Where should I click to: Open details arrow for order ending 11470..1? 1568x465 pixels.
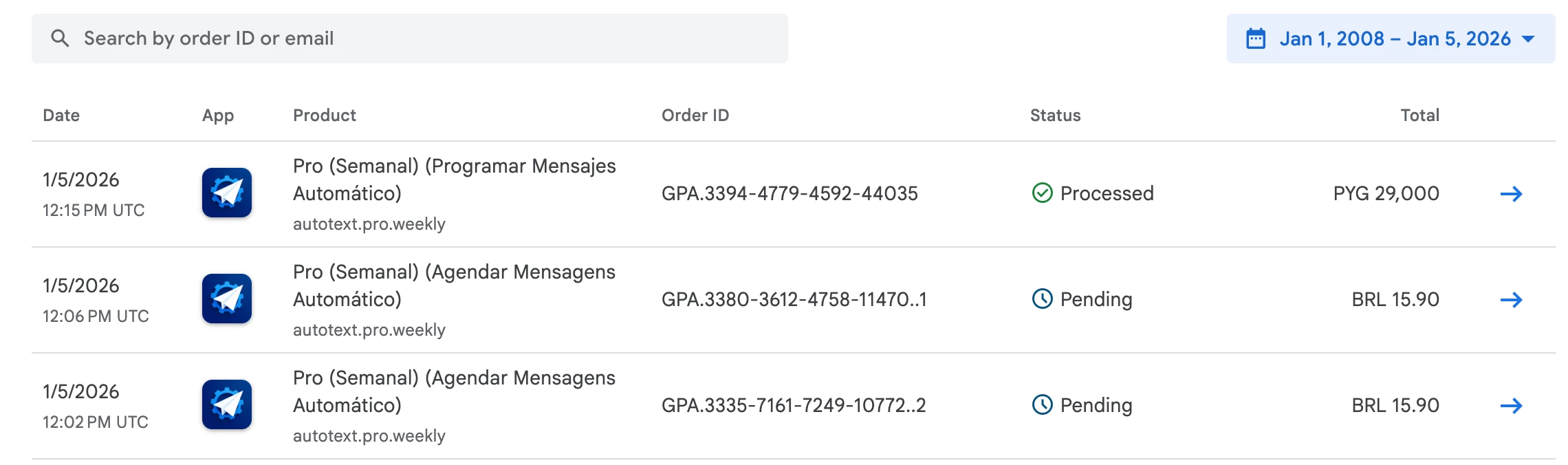coord(1511,300)
